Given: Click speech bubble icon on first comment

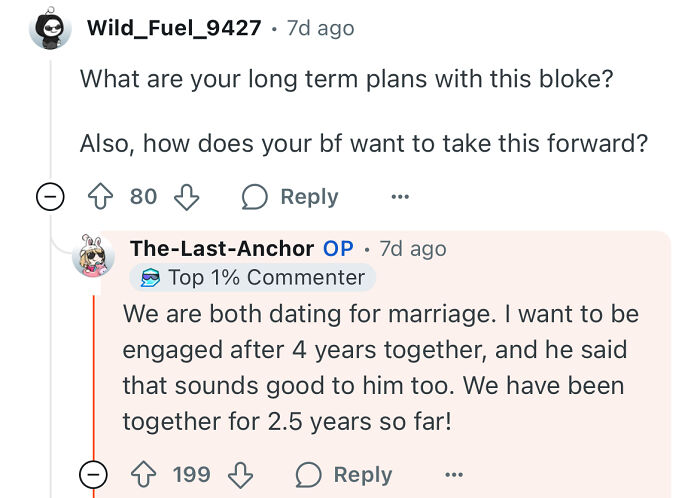Looking at the screenshot, I should (255, 197).
